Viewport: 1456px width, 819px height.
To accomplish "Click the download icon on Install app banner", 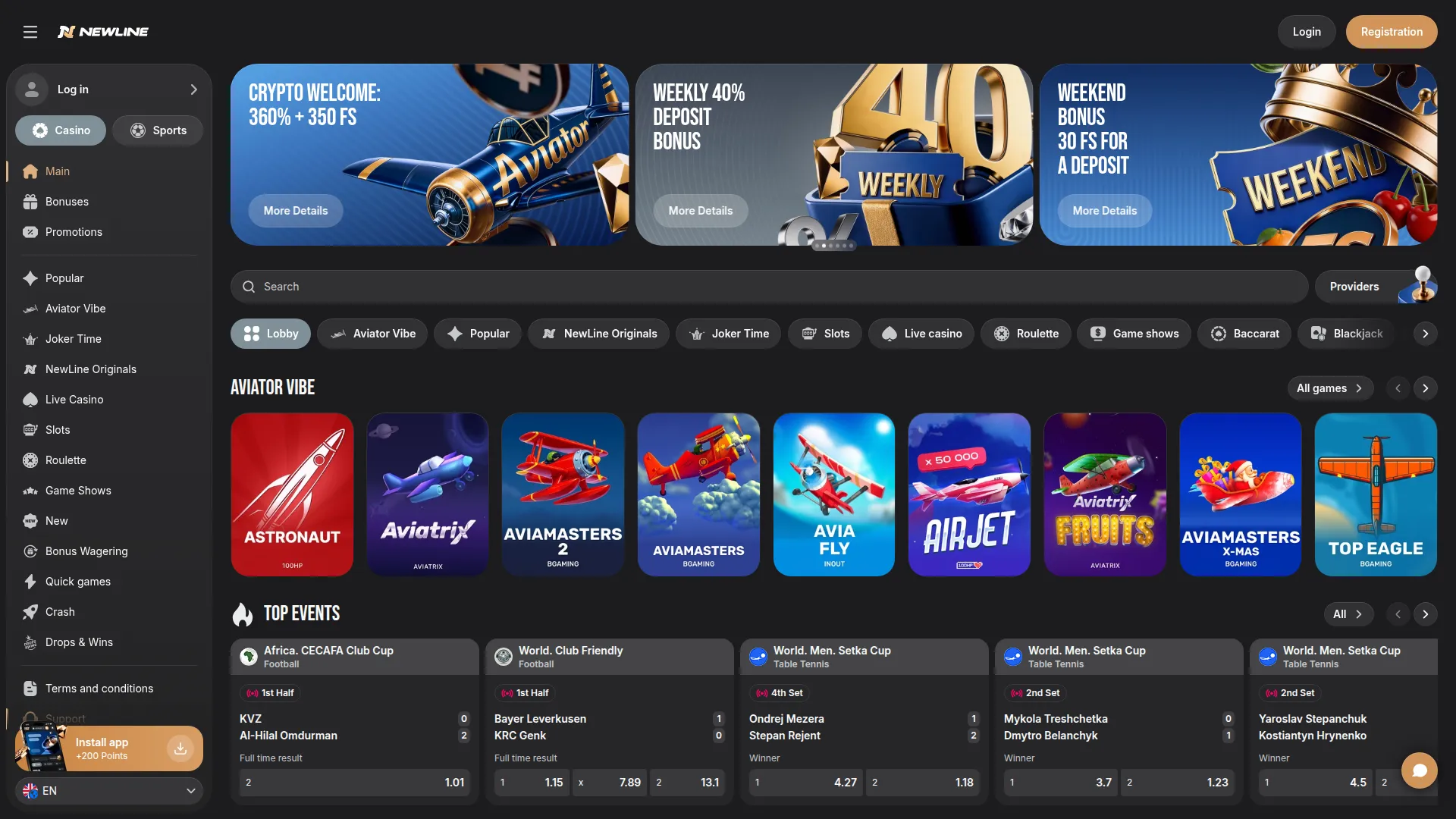I will [x=180, y=749].
